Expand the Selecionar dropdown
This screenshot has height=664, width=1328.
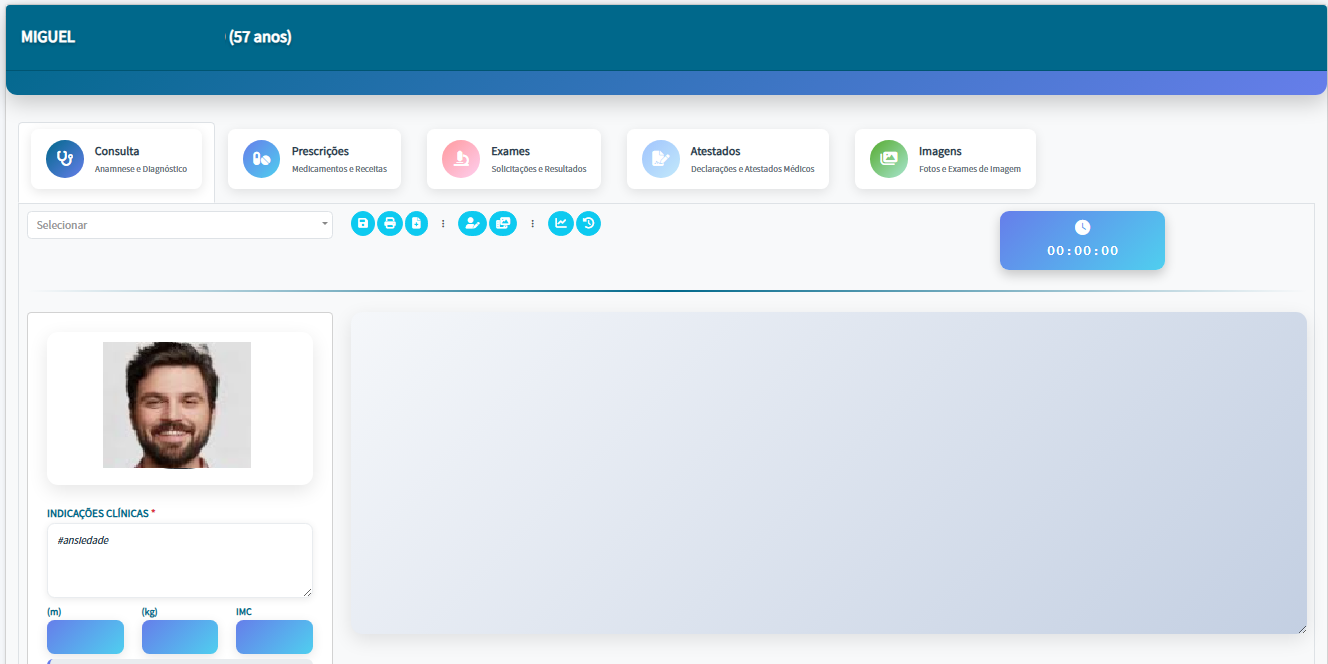point(170,225)
